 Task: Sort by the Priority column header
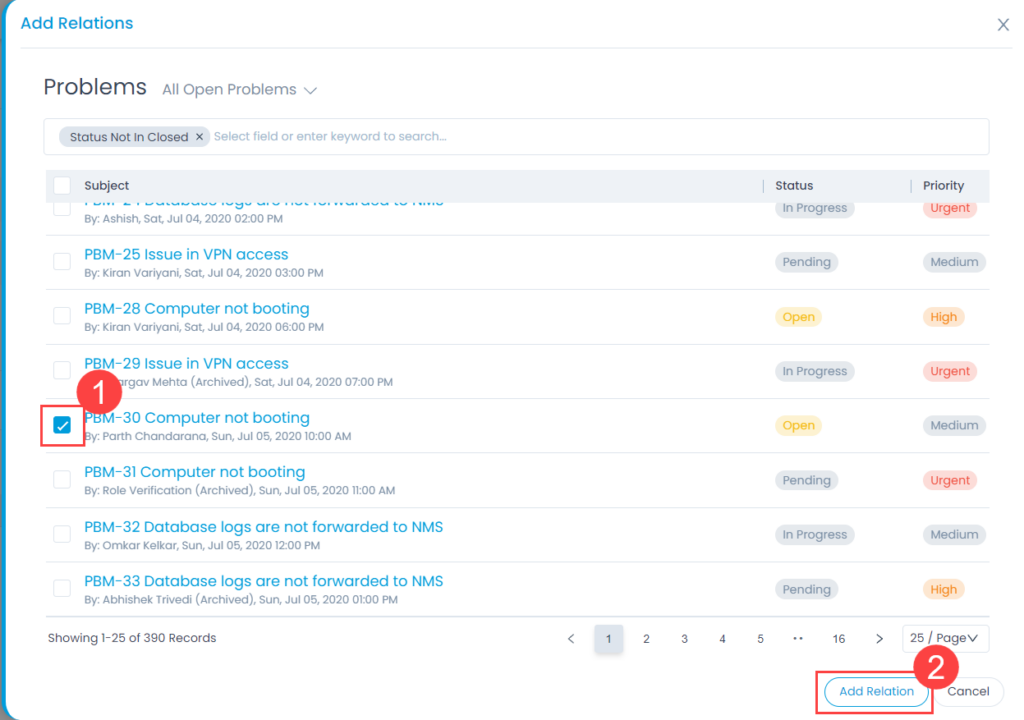(943, 185)
